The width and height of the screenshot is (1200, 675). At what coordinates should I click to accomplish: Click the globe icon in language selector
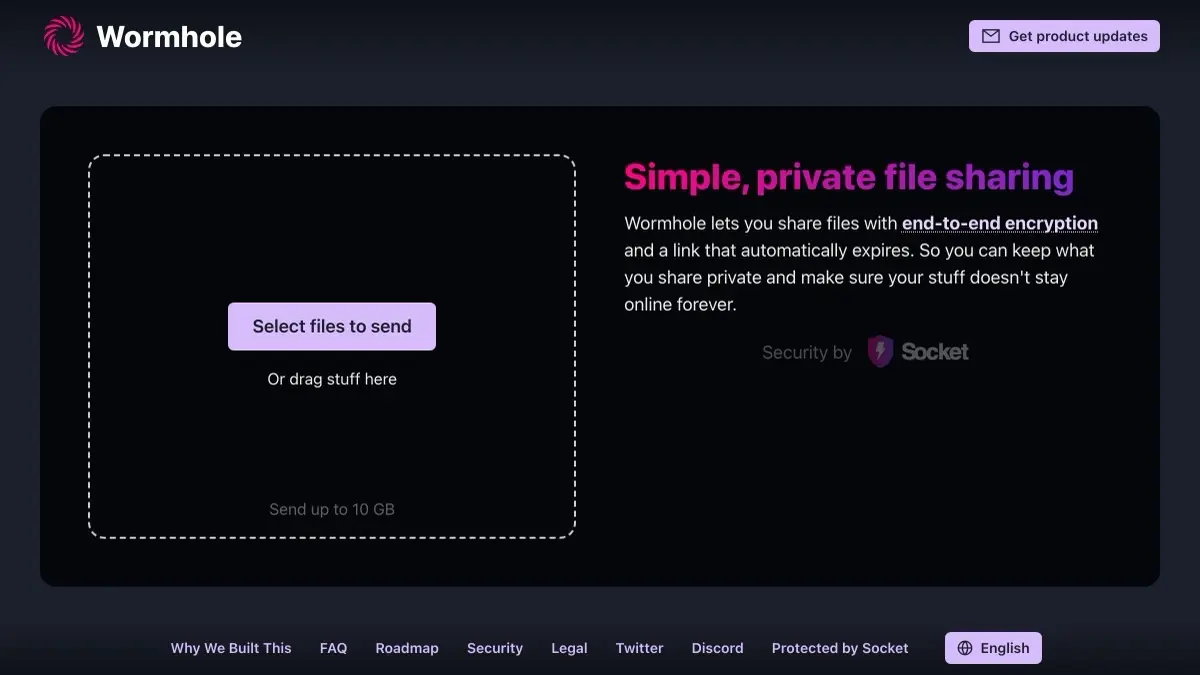[965, 648]
